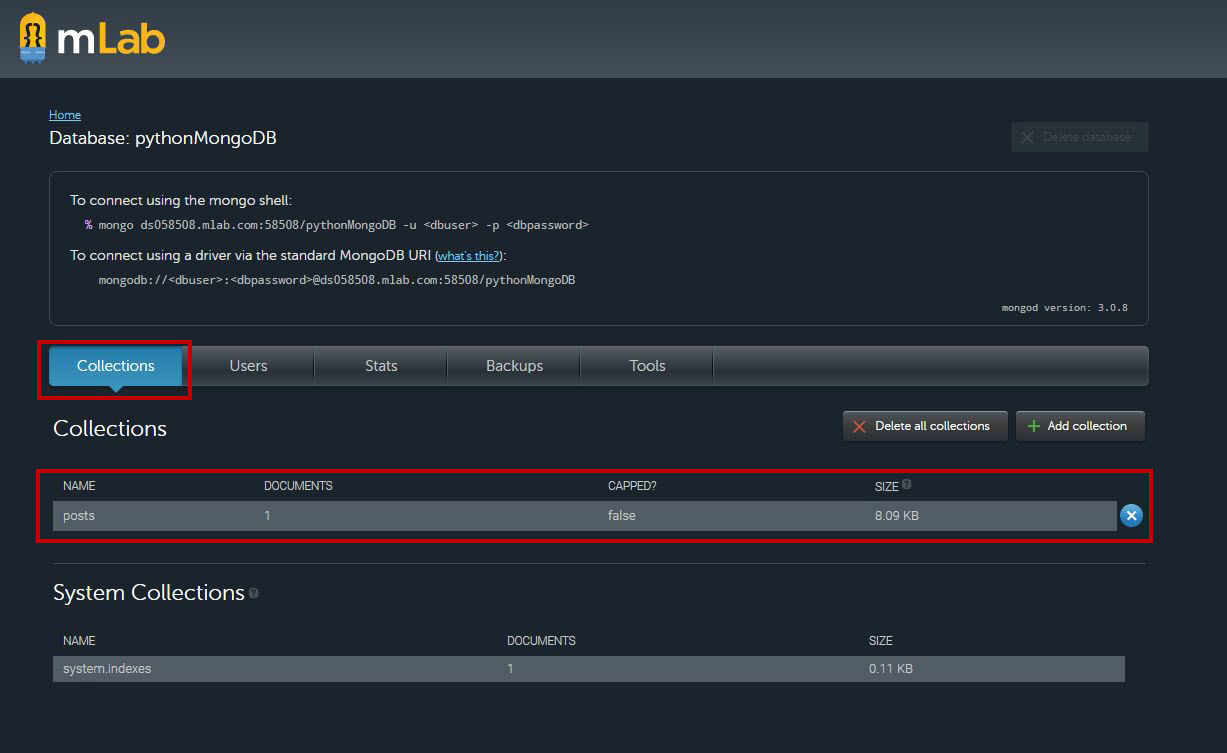Click the mongod version: 3.0.8 text
This screenshot has height=753, width=1227.
coord(1064,308)
